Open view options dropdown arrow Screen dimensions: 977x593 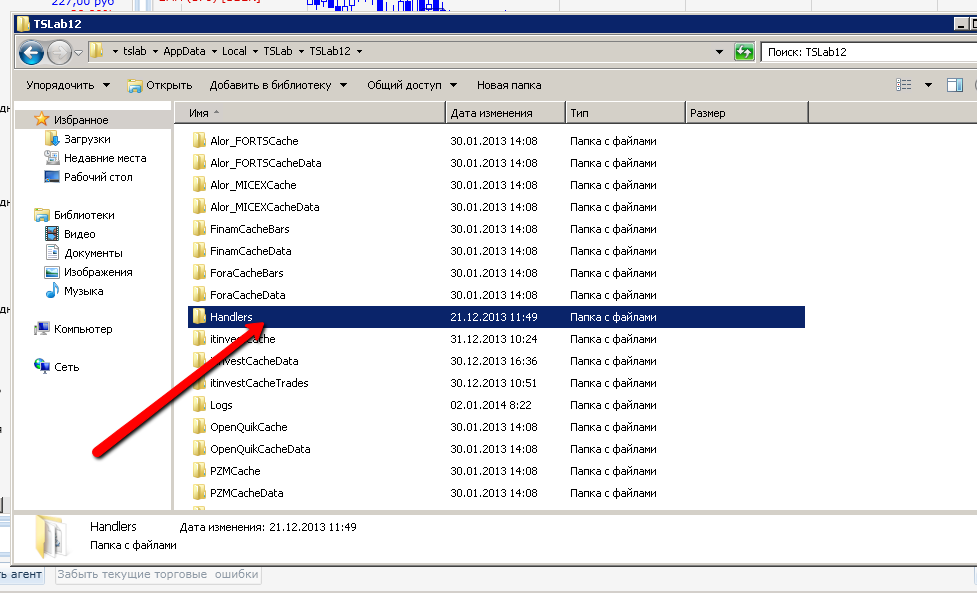pyautogui.click(x=928, y=85)
